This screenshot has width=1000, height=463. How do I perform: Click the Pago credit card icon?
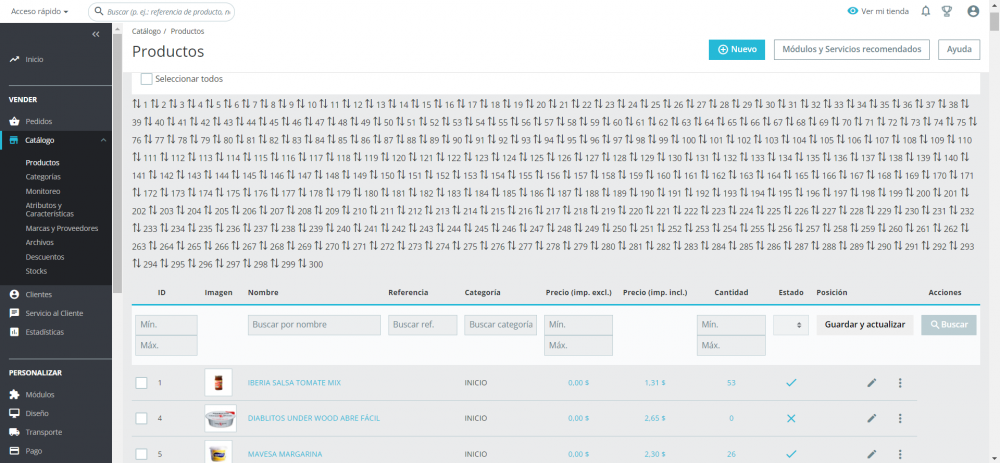tap(14, 450)
